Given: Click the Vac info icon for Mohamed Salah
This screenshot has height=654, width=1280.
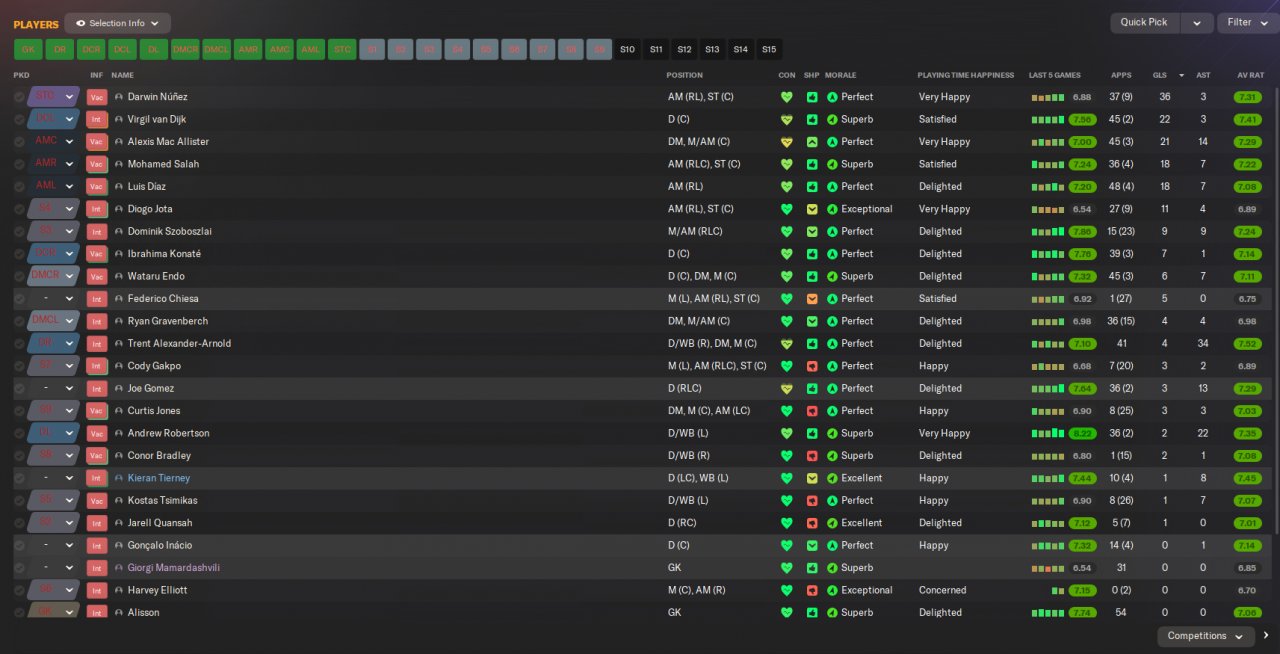Looking at the screenshot, I should [96, 164].
